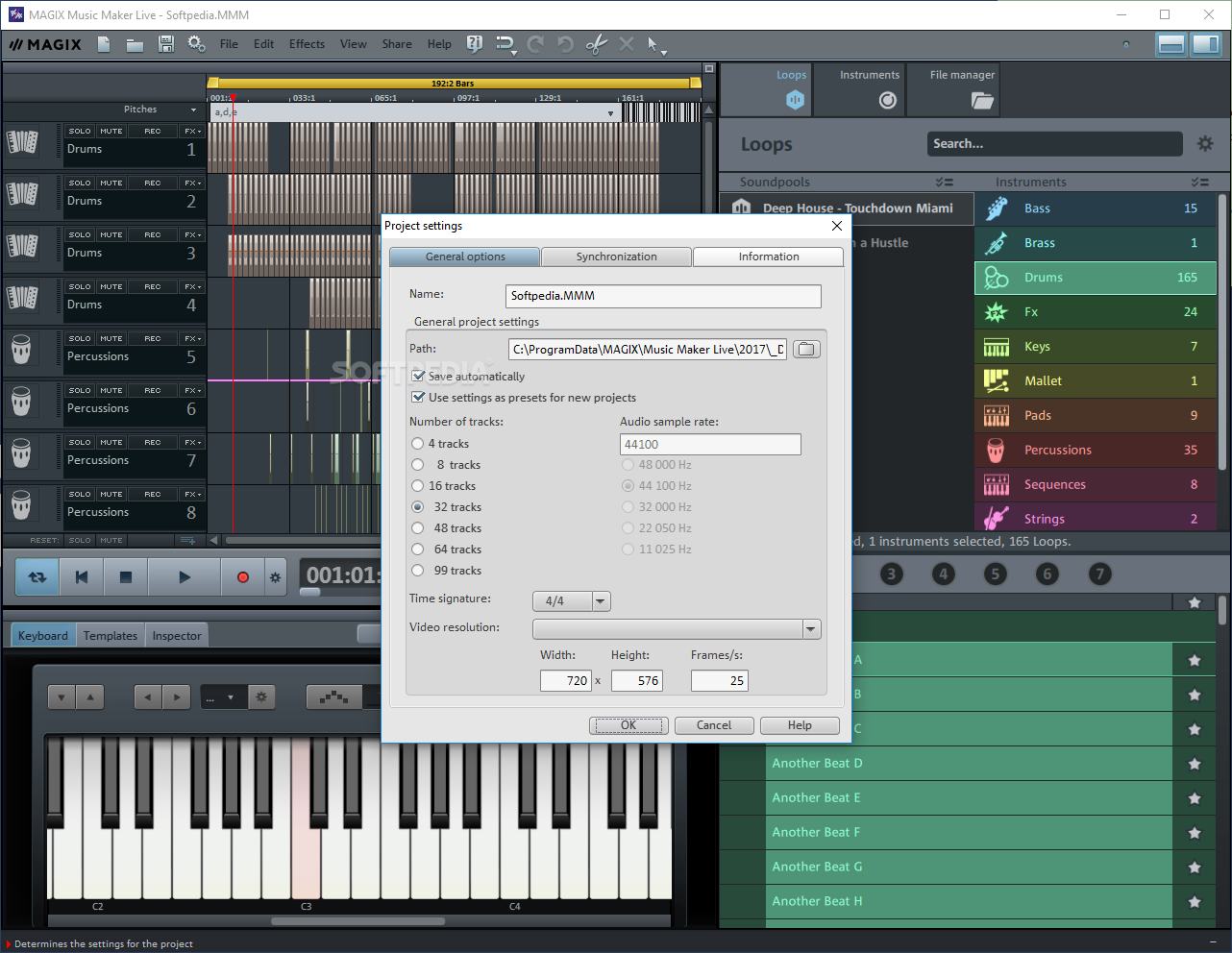
Task: Select the 64 tracks radio button
Action: click(x=417, y=550)
